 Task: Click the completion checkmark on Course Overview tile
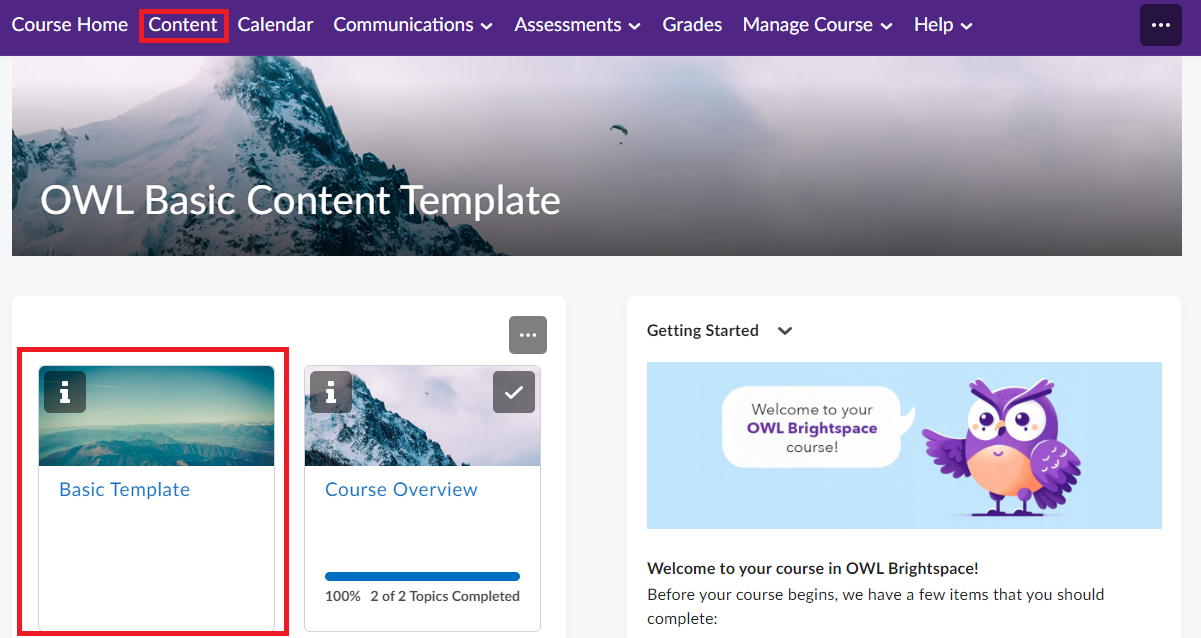(513, 391)
